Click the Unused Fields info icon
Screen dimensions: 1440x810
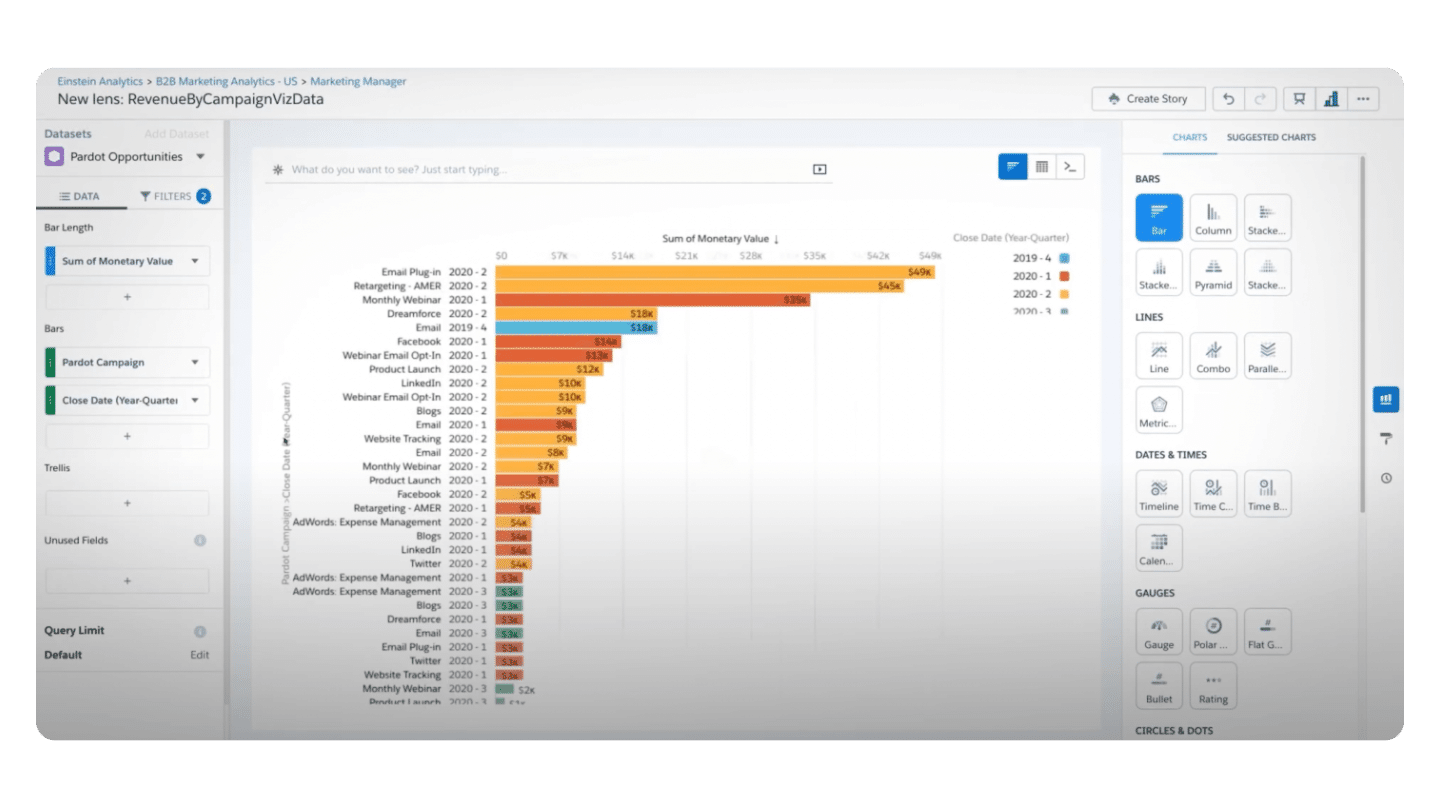[x=200, y=541]
